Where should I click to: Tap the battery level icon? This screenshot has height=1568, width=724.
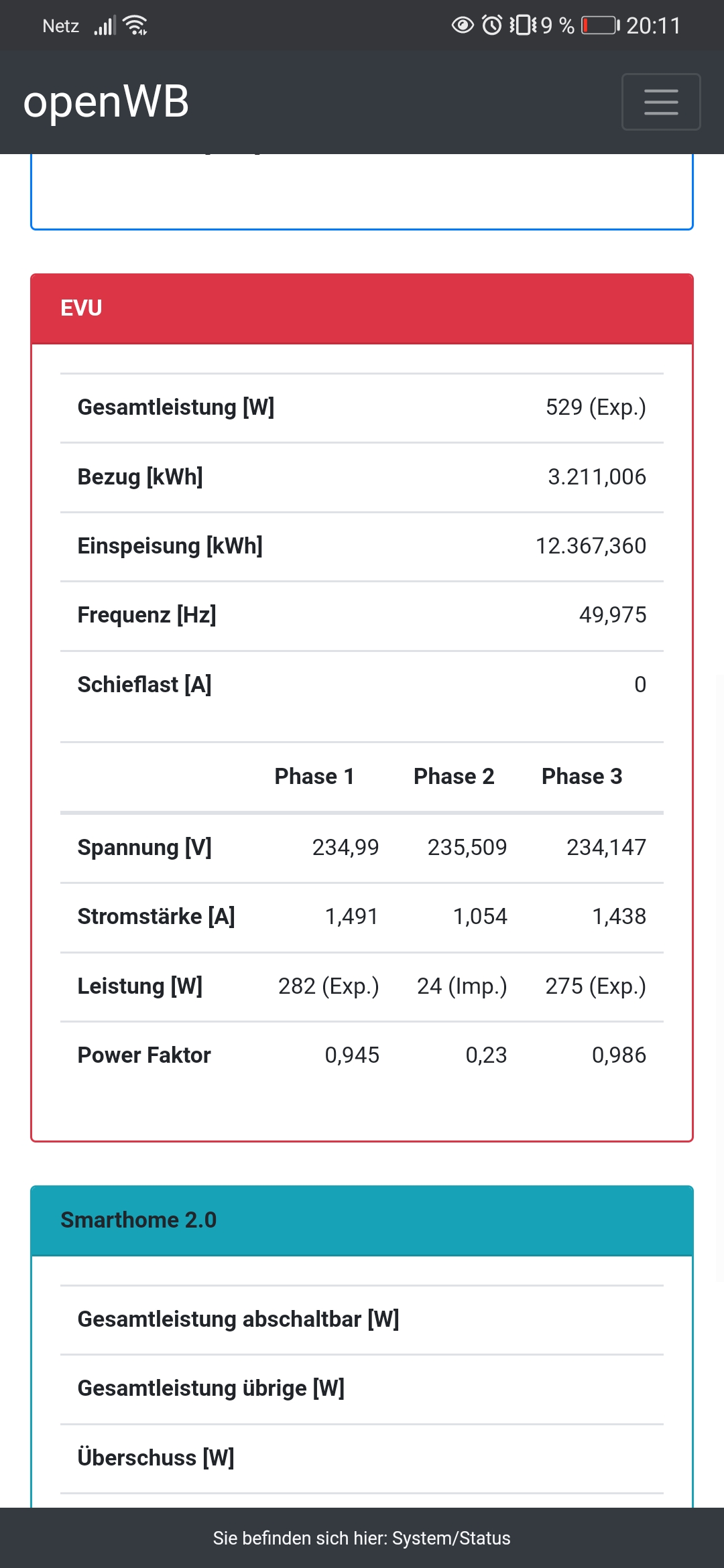click(x=600, y=25)
